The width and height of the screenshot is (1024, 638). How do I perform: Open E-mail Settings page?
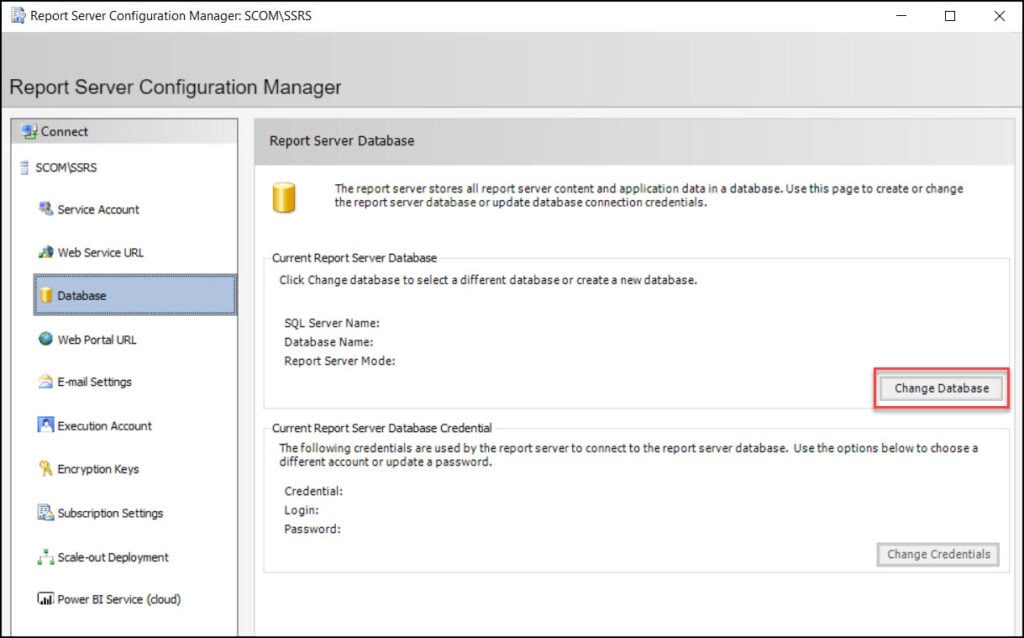click(x=94, y=382)
